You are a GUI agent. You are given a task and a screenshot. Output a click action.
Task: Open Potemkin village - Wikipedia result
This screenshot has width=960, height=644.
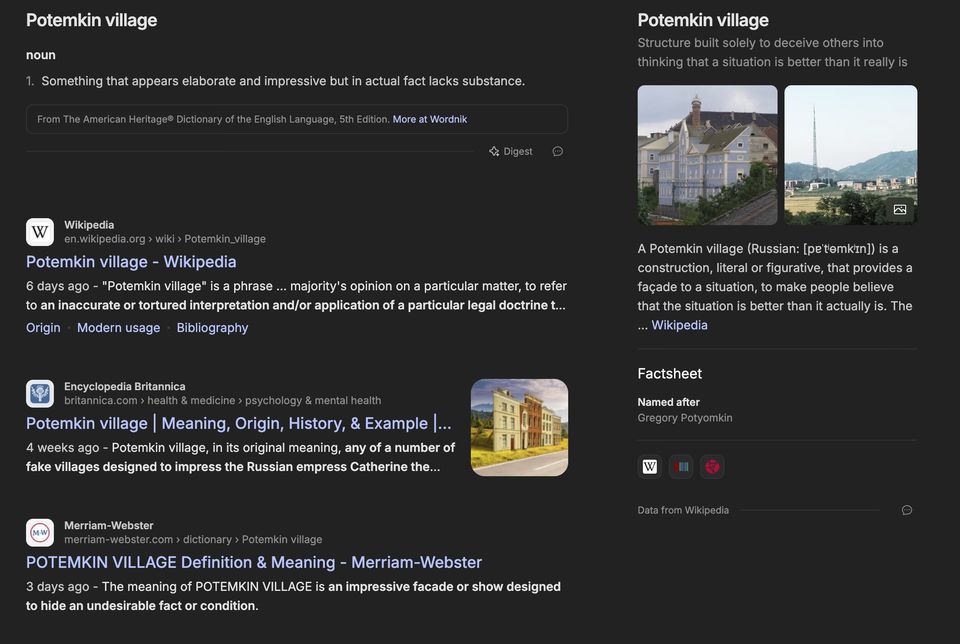click(x=131, y=262)
